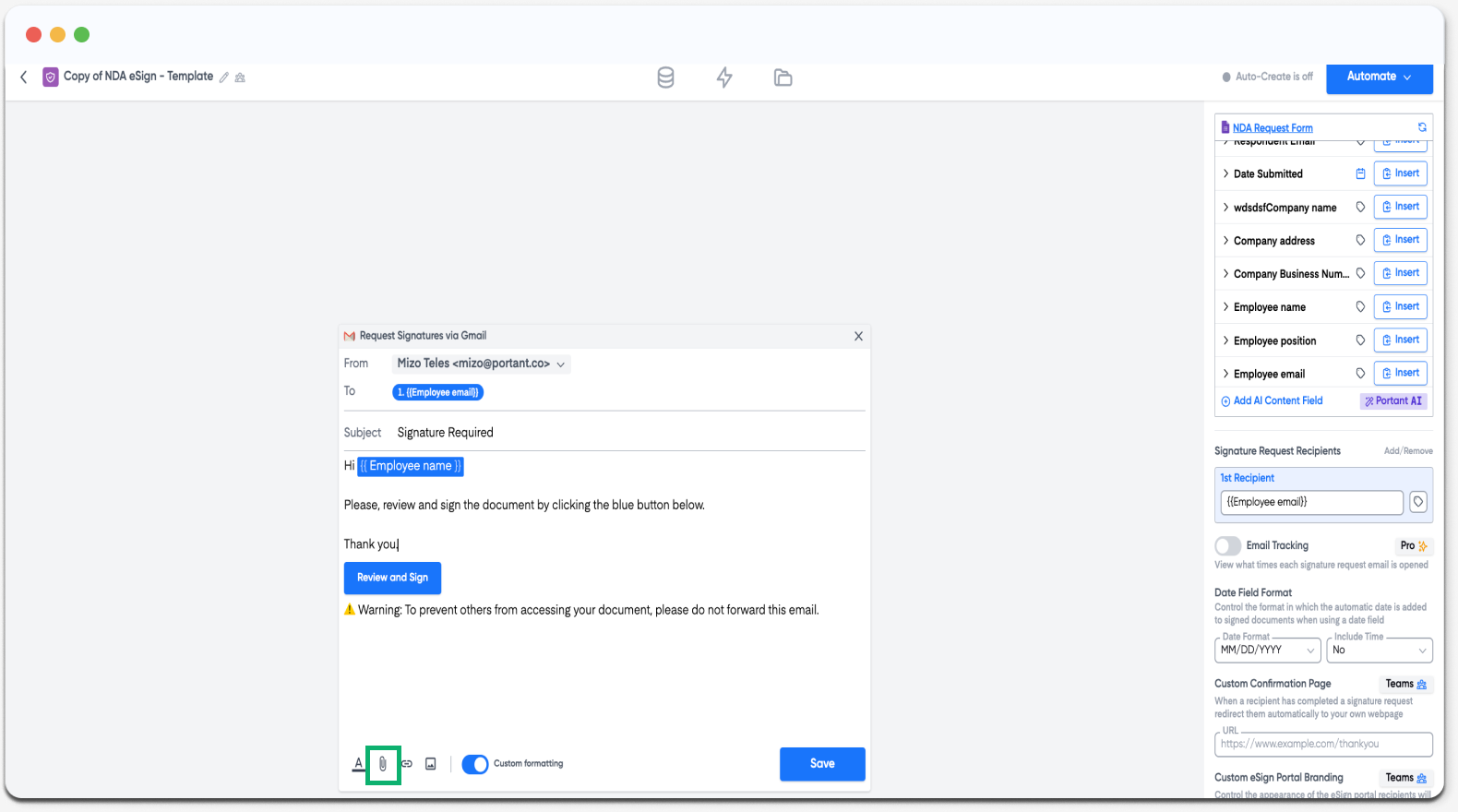This screenshot has height=812, width=1458.
Task: Save the signature request email
Action: pyautogui.click(x=822, y=764)
